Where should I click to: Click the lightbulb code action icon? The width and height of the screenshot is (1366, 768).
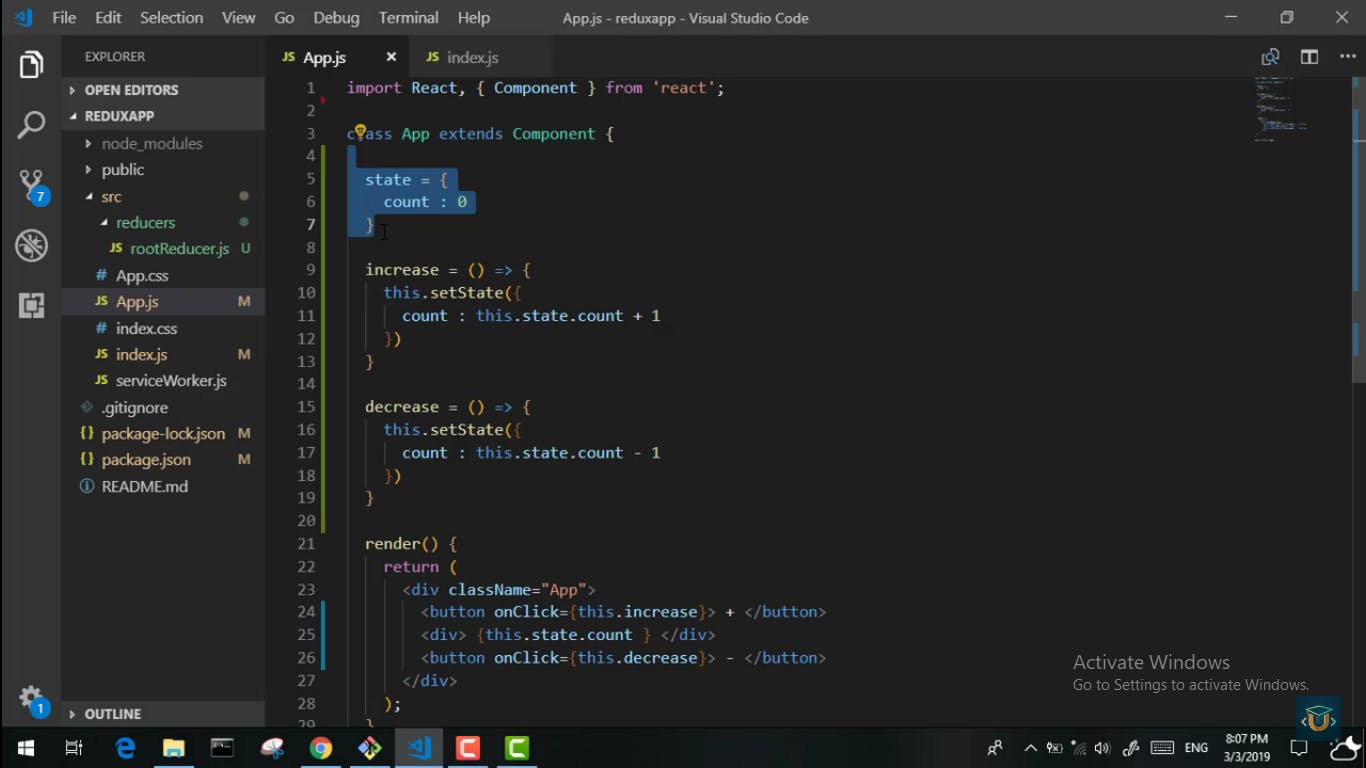(360, 132)
